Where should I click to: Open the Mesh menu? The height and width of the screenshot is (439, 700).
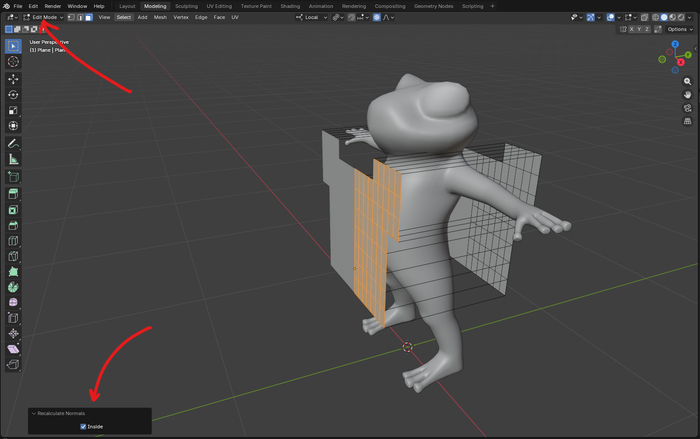[x=160, y=17]
